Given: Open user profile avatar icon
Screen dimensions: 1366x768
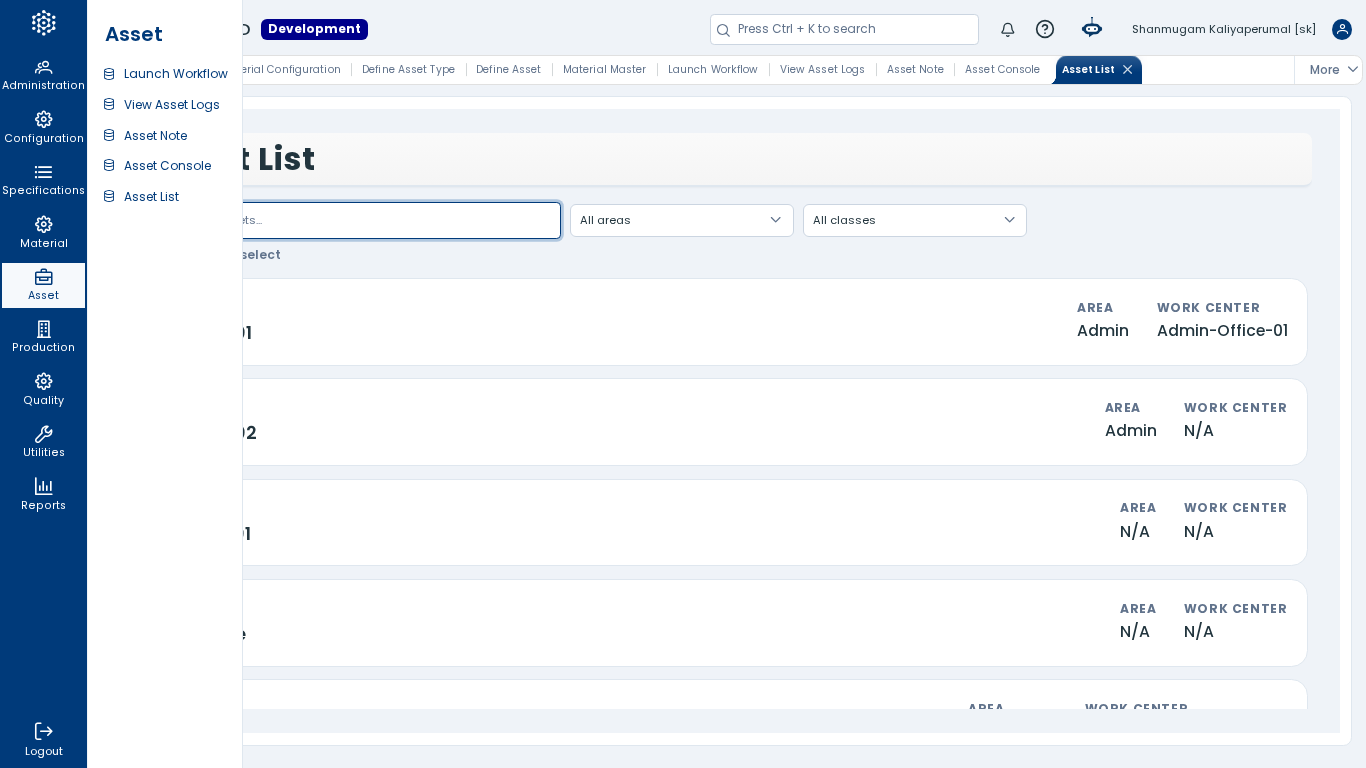Looking at the screenshot, I should click(x=1342, y=29).
